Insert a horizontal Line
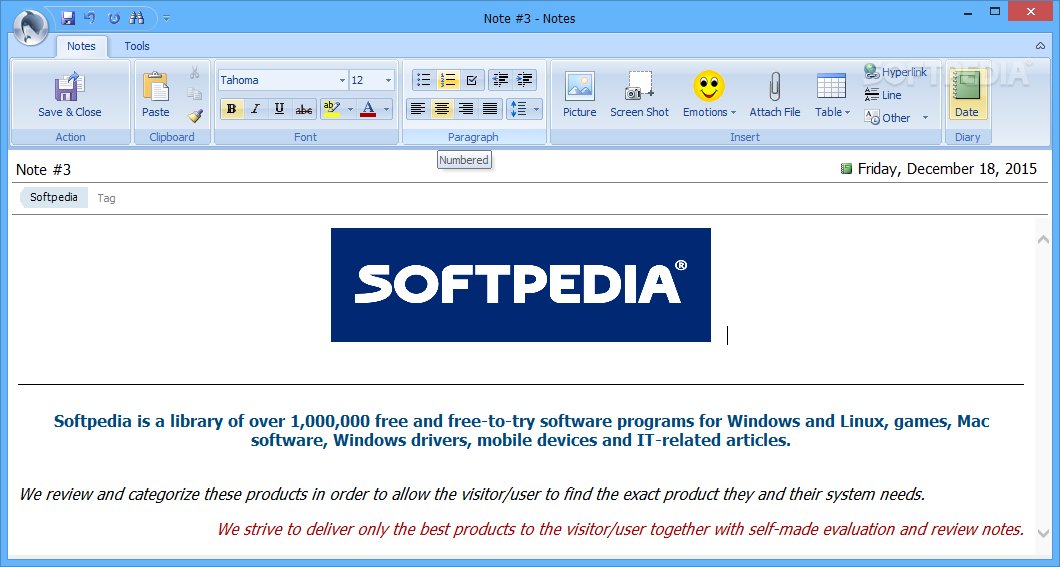 [883, 95]
